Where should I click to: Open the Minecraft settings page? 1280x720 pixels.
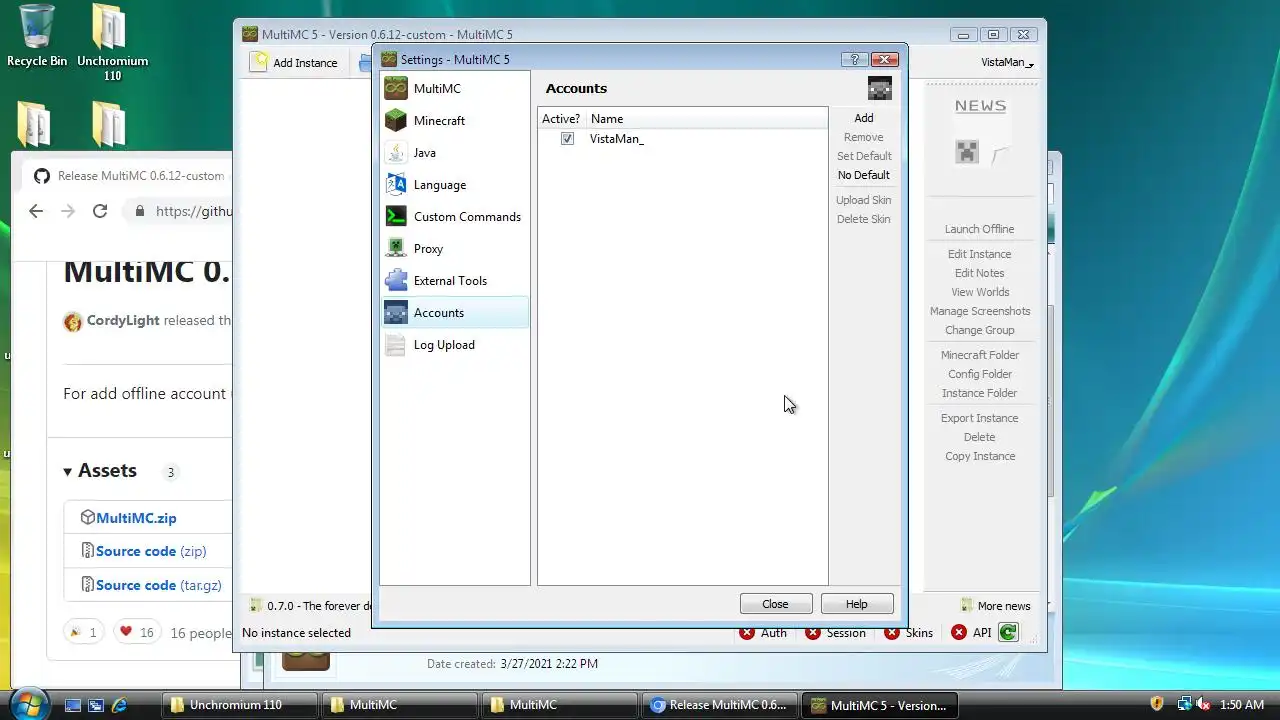tap(455, 121)
